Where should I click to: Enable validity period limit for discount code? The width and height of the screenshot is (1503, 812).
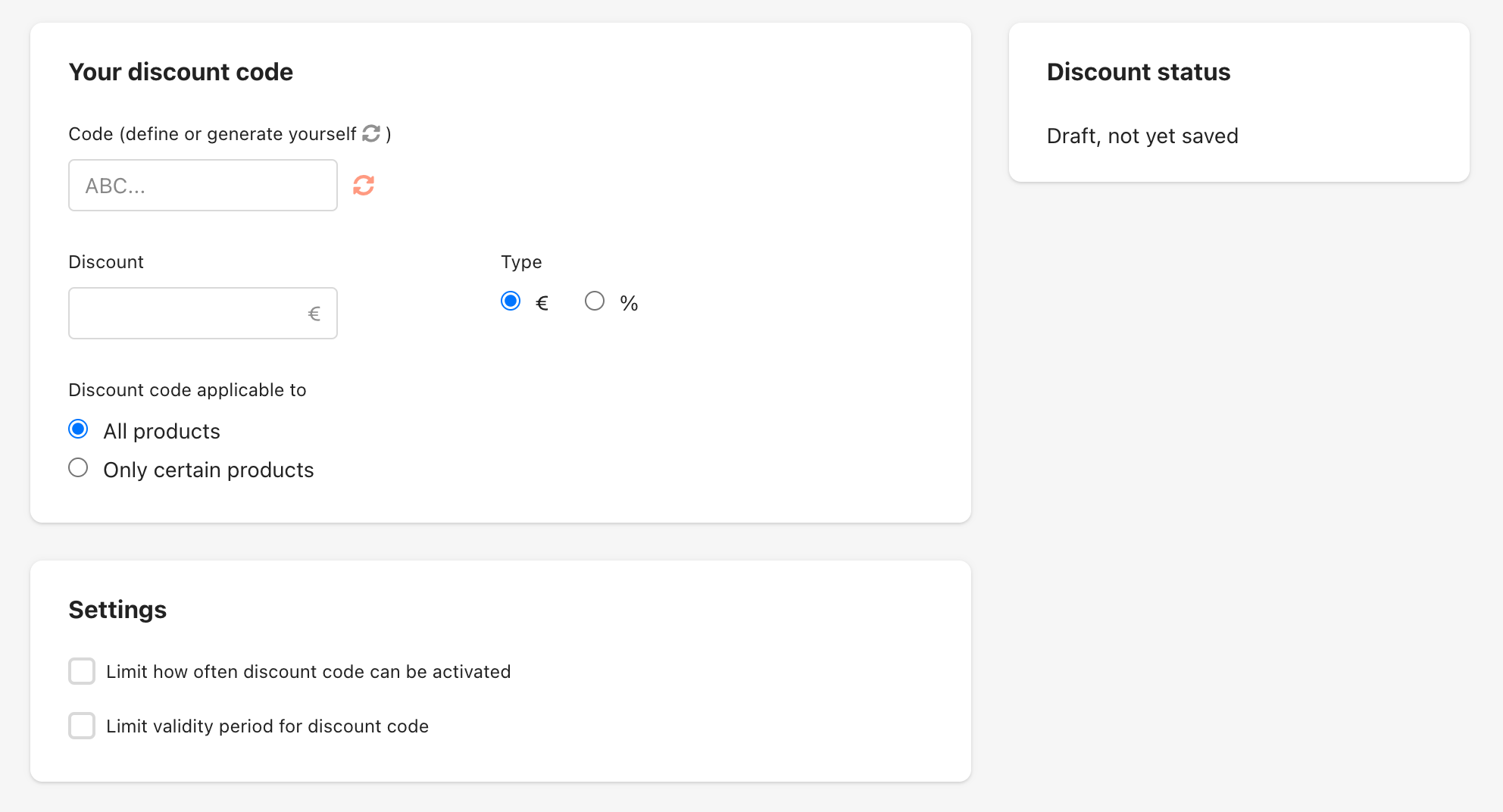point(81,726)
